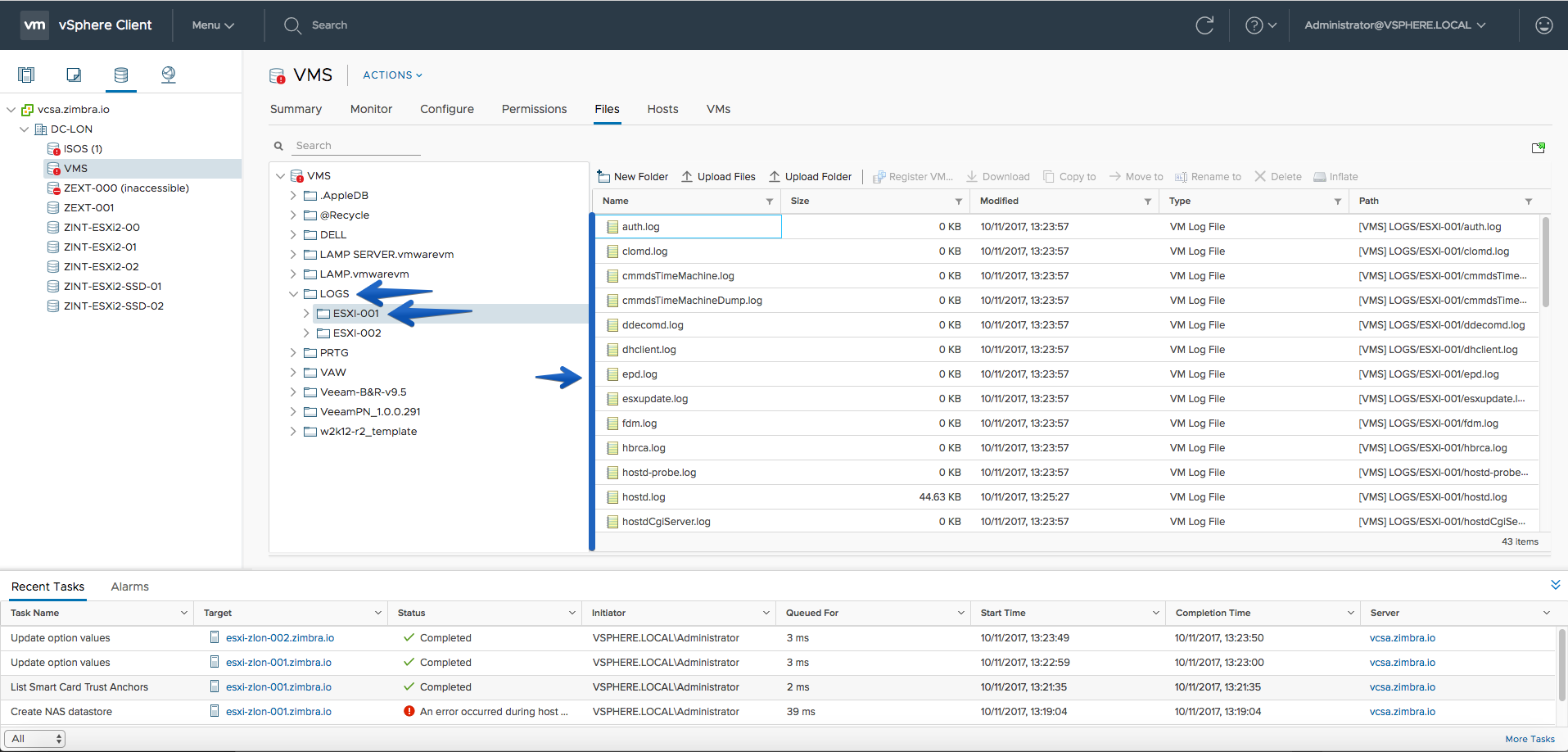
Task: Open the Storage inventory view icon
Action: [x=121, y=75]
